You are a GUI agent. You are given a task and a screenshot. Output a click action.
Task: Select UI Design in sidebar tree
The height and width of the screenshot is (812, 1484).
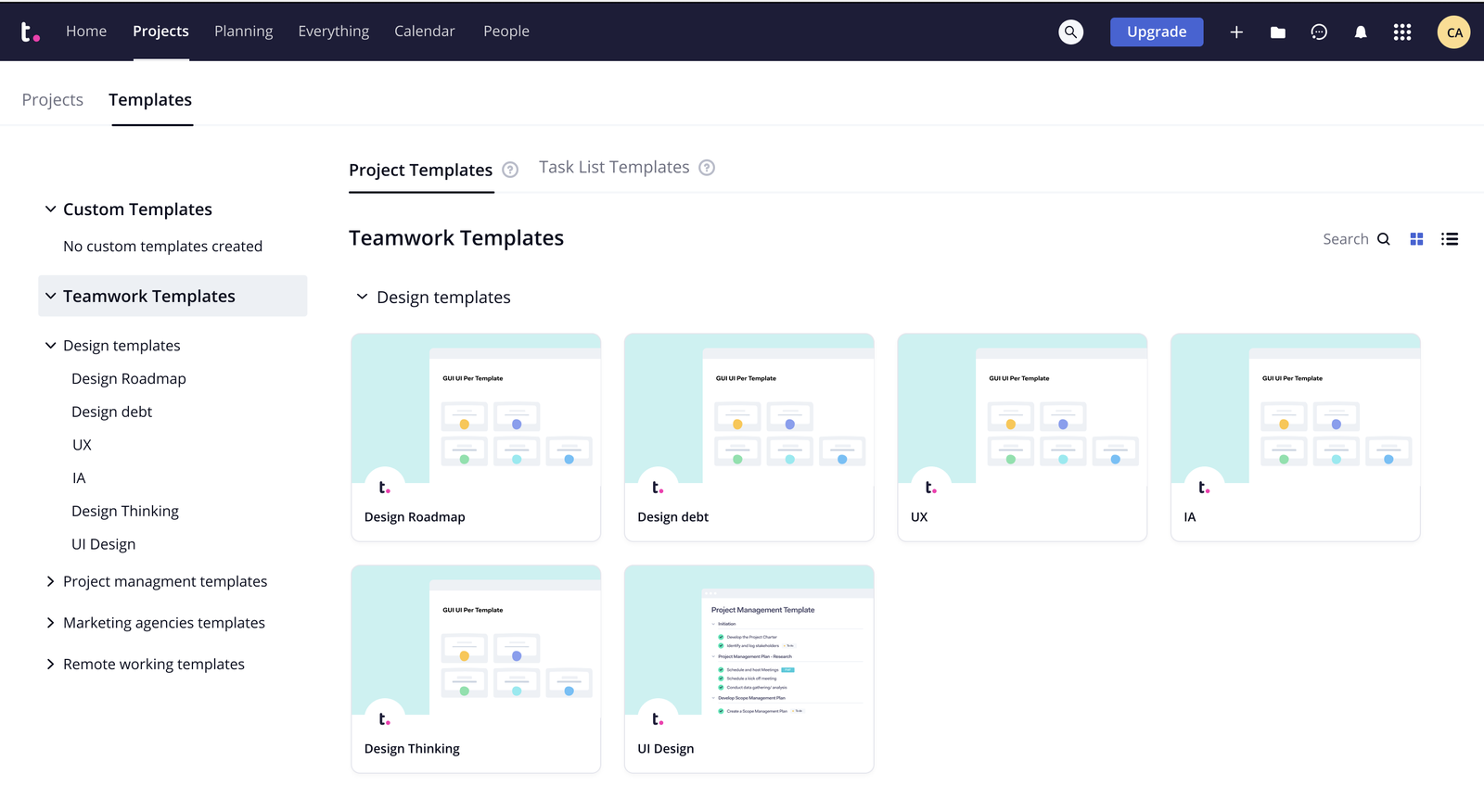coord(104,545)
